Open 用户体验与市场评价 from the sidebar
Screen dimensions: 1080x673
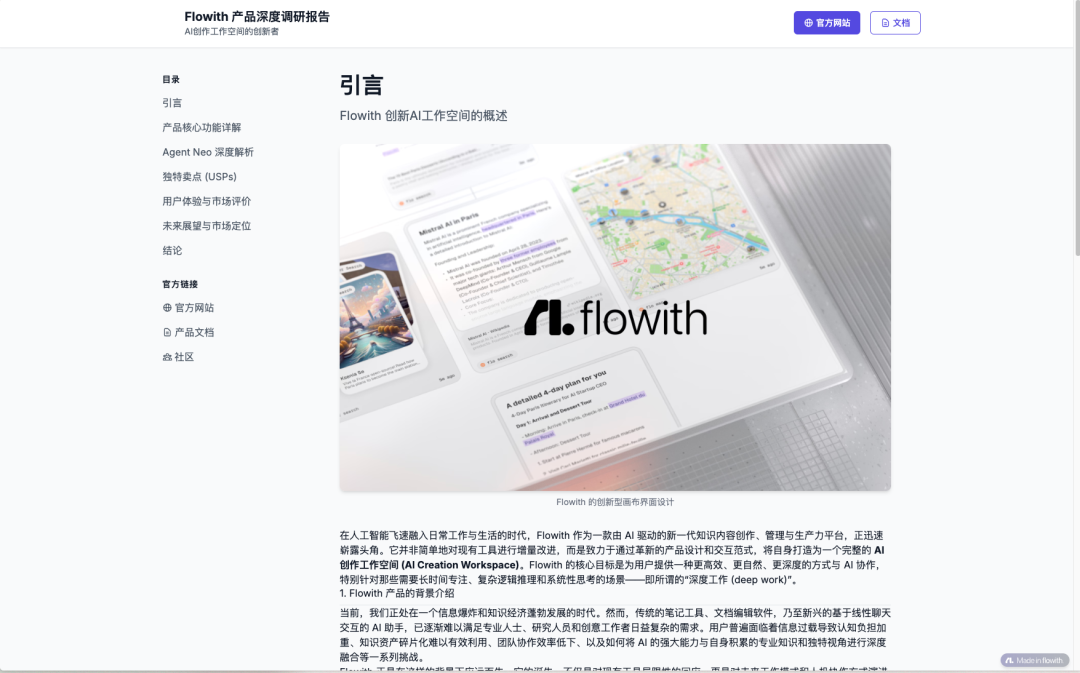[205, 200]
